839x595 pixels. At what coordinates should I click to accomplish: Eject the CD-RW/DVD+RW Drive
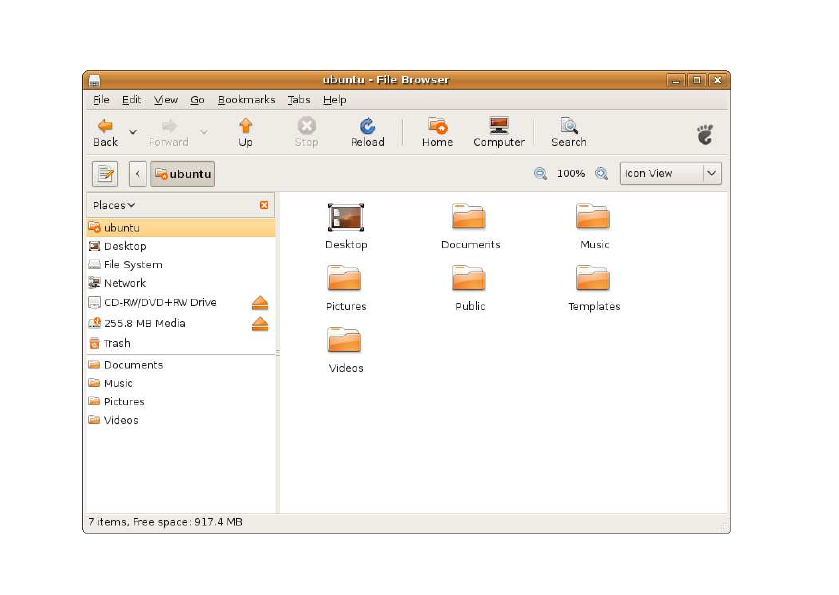pyautogui.click(x=260, y=303)
